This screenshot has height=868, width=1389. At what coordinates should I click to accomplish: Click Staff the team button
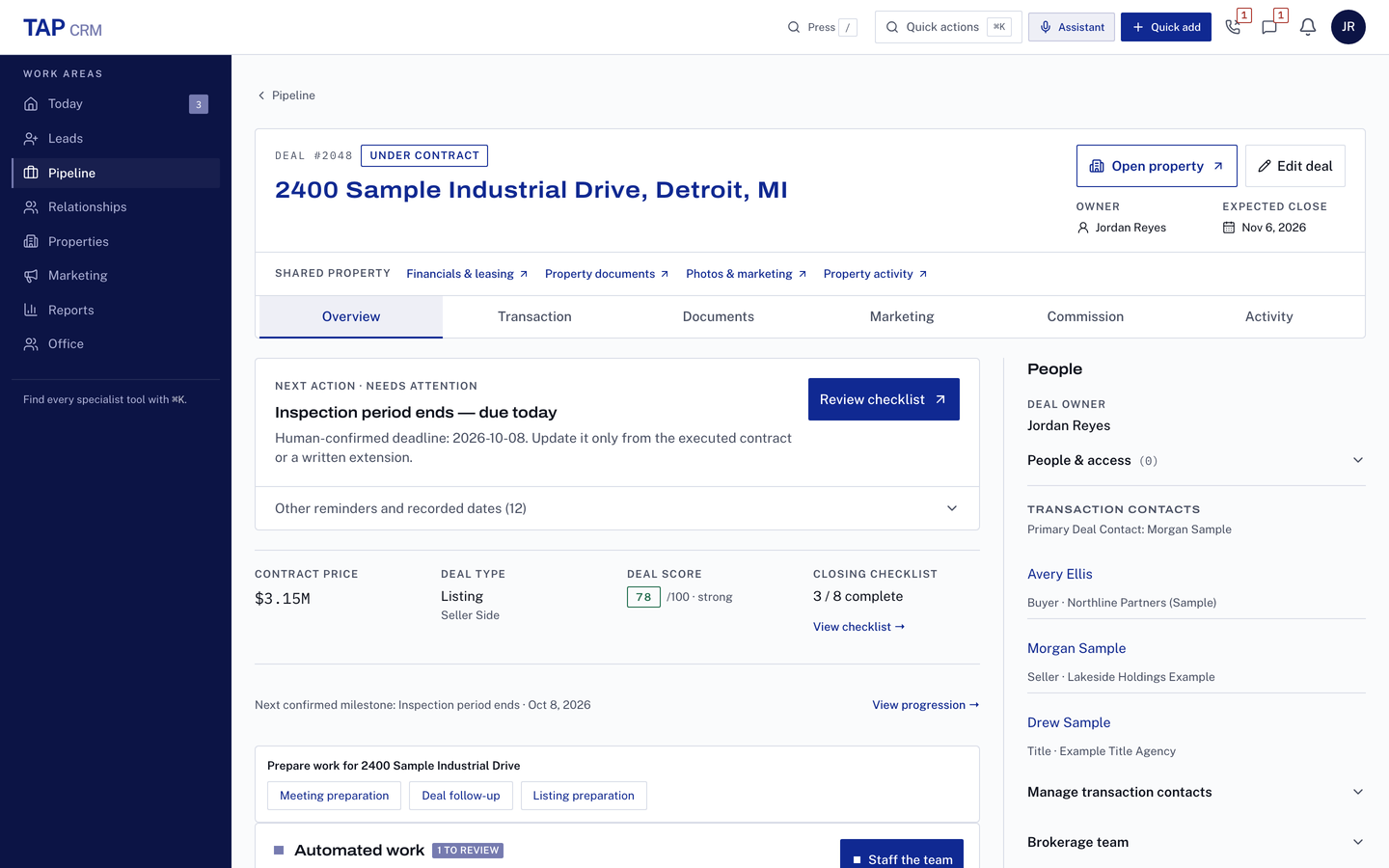[902, 854]
